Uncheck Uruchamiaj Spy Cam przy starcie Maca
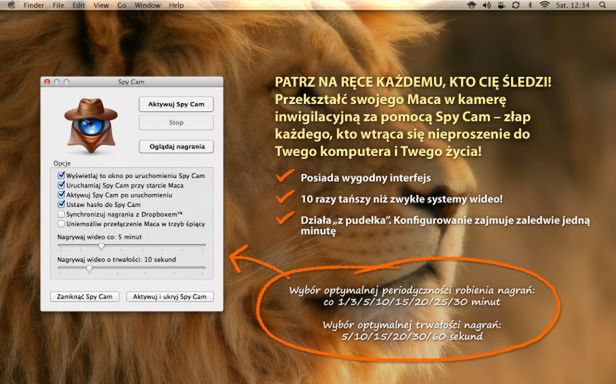 pyautogui.click(x=61, y=185)
